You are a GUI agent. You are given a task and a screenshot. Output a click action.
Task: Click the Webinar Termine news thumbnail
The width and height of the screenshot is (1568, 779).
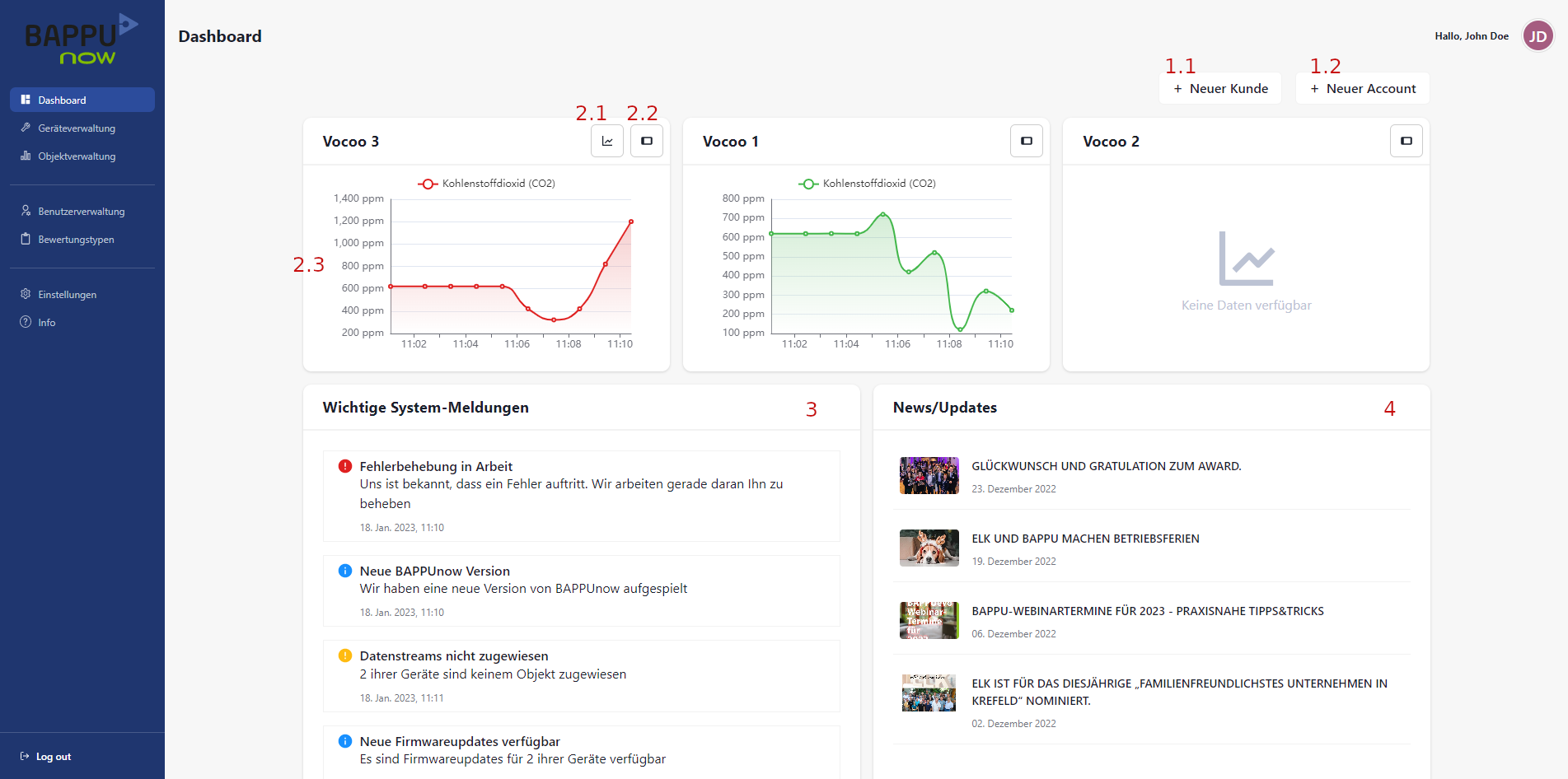pos(929,620)
